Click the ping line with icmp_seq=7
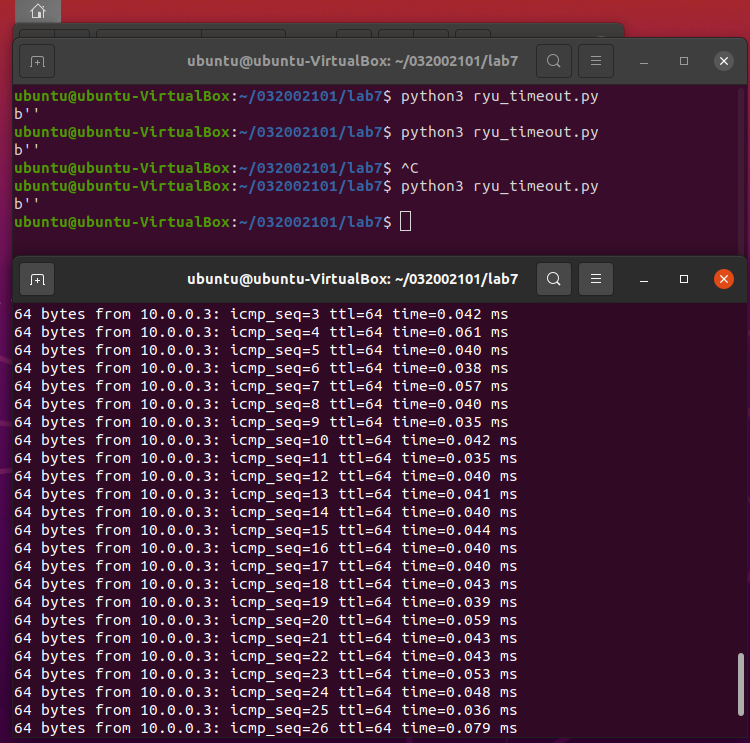Screen dimensions: 750x743 click(x=261, y=386)
